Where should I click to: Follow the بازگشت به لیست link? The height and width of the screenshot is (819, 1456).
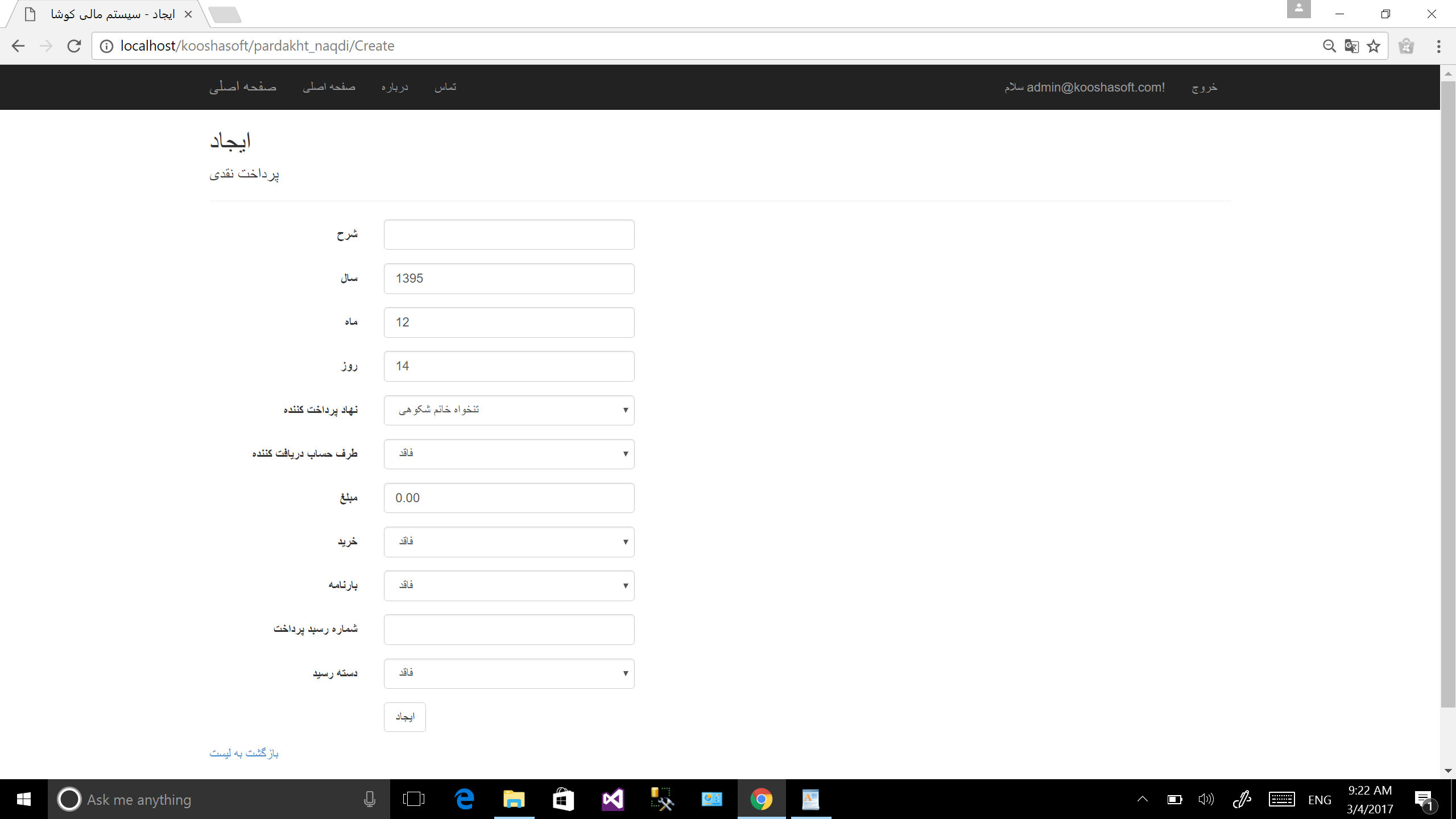(244, 753)
